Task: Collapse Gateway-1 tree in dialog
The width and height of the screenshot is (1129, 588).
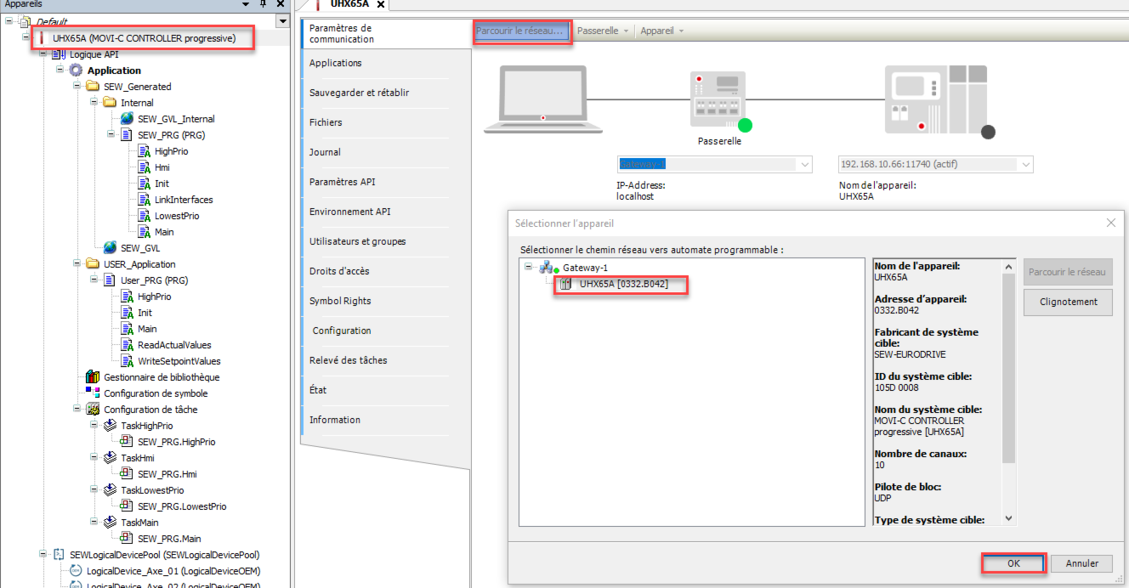Action: point(529,268)
